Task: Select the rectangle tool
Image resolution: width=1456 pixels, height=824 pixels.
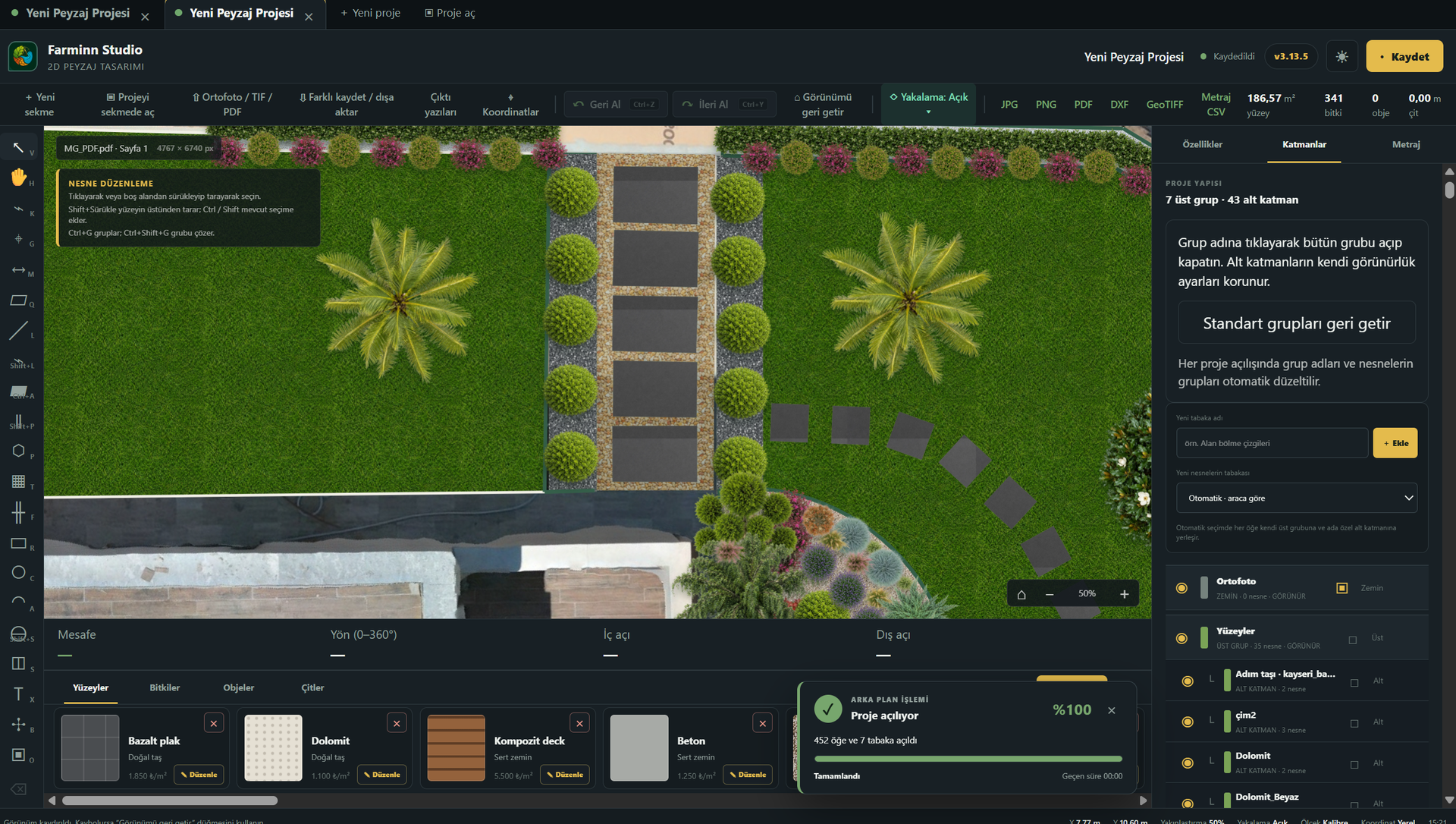Action: pyautogui.click(x=19, y=543)
